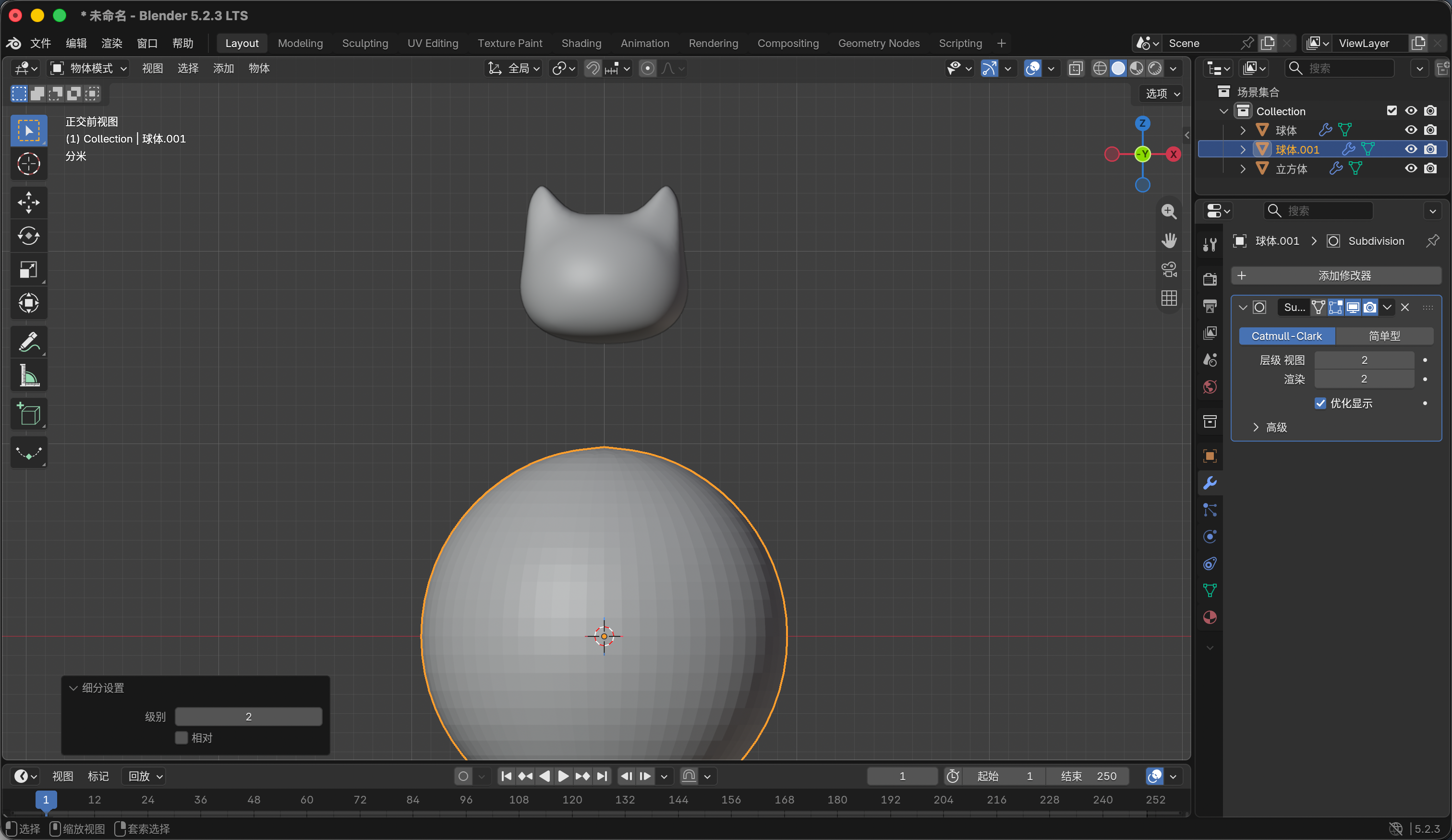Uncheck the Collection exclude checkbox
Screen dimensions: 1452x840
click(x=1391, y=110)
